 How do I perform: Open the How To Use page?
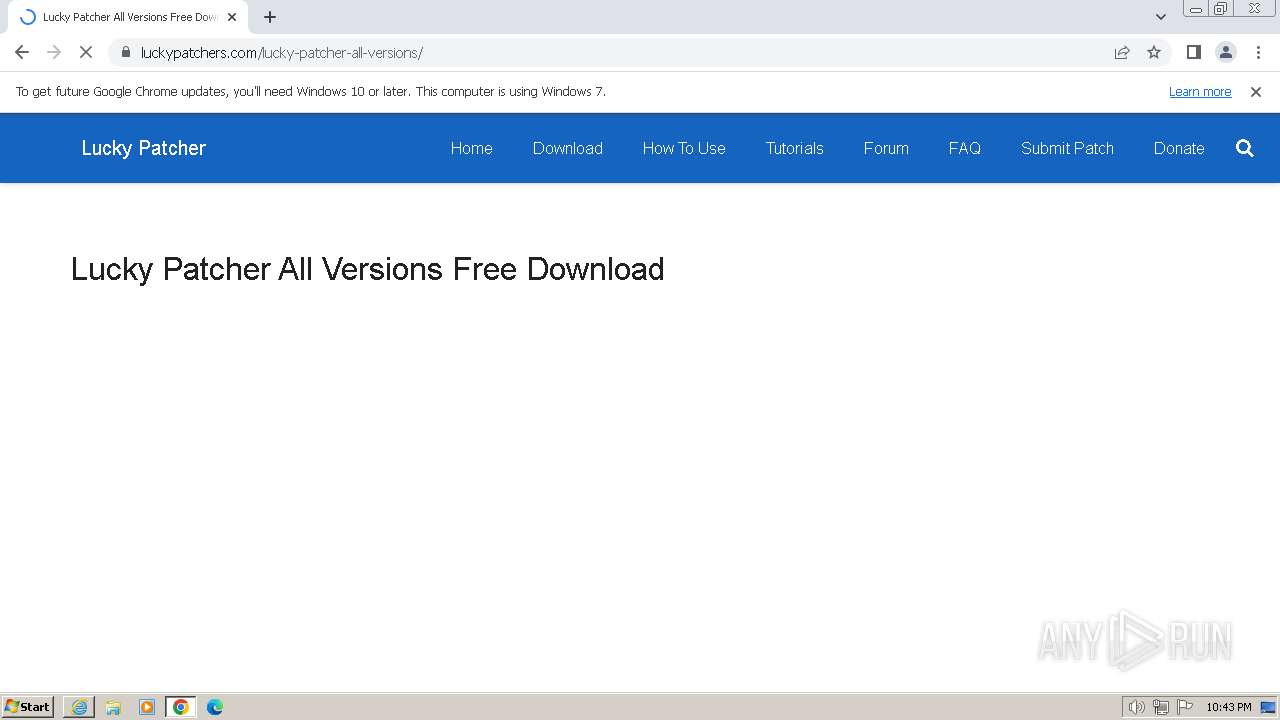pyautogui.click(x=684, y=148)
